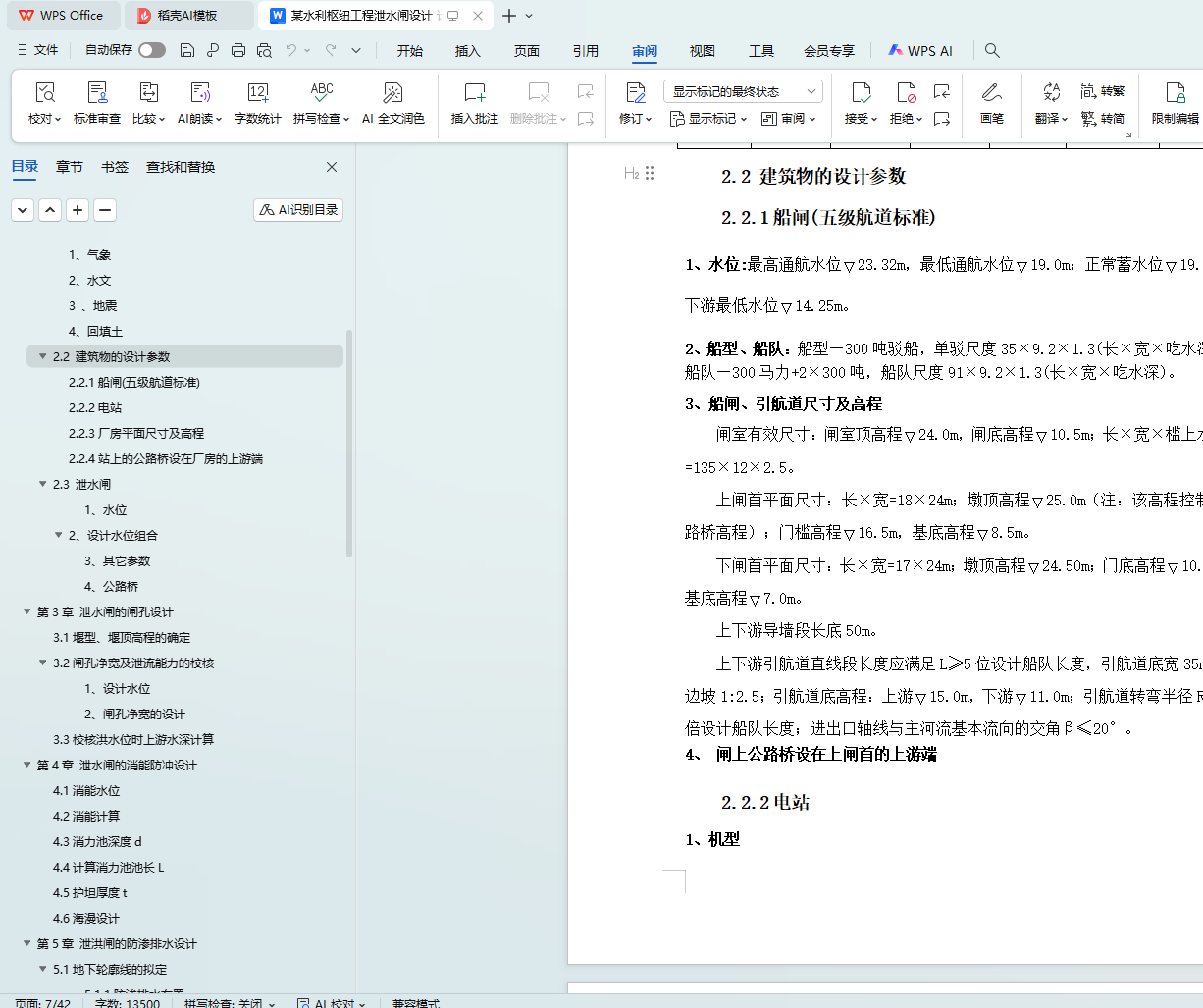This screenshot has width=1203, height=1008.
Task: Click the 限制编辑 restrict editing icon
Action: 1175,94
